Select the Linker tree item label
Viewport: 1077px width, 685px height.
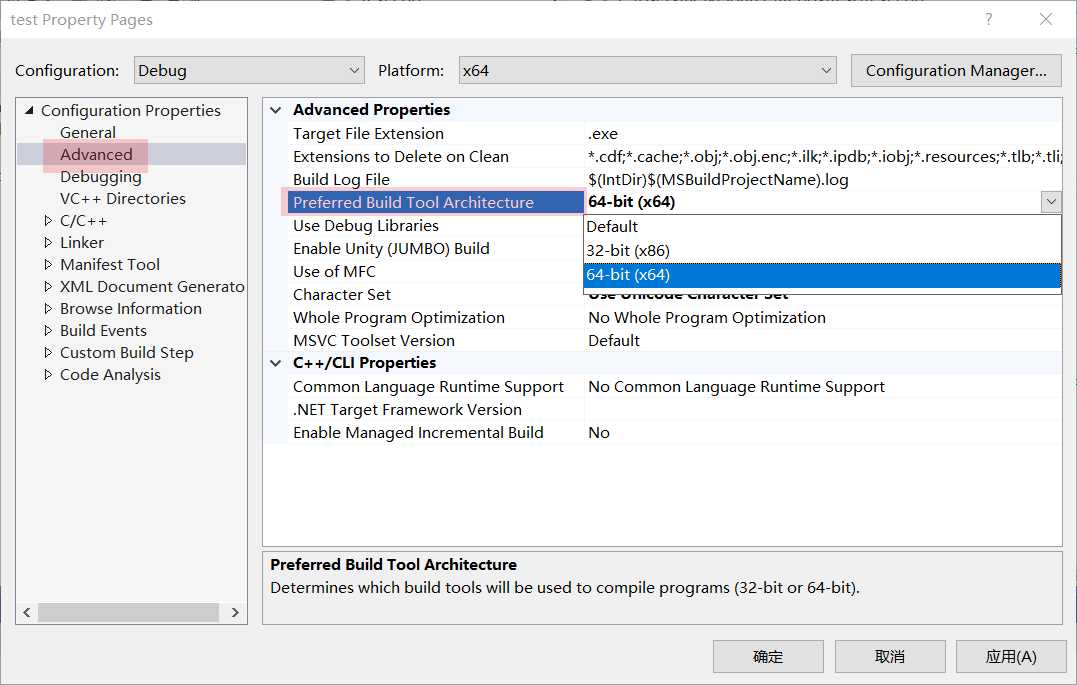[82, 243]
